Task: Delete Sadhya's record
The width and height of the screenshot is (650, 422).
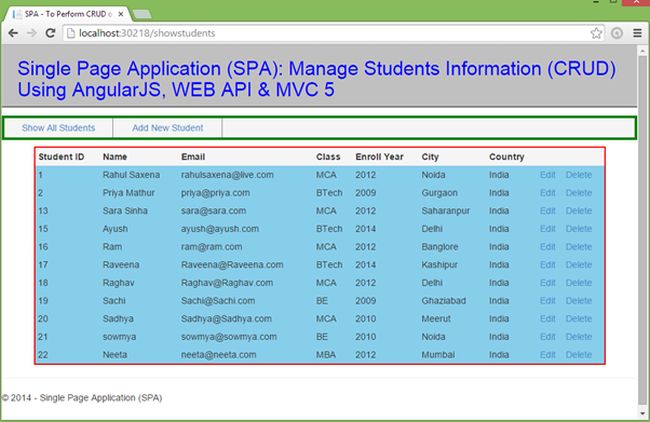Action: click(x=579, y=319)
